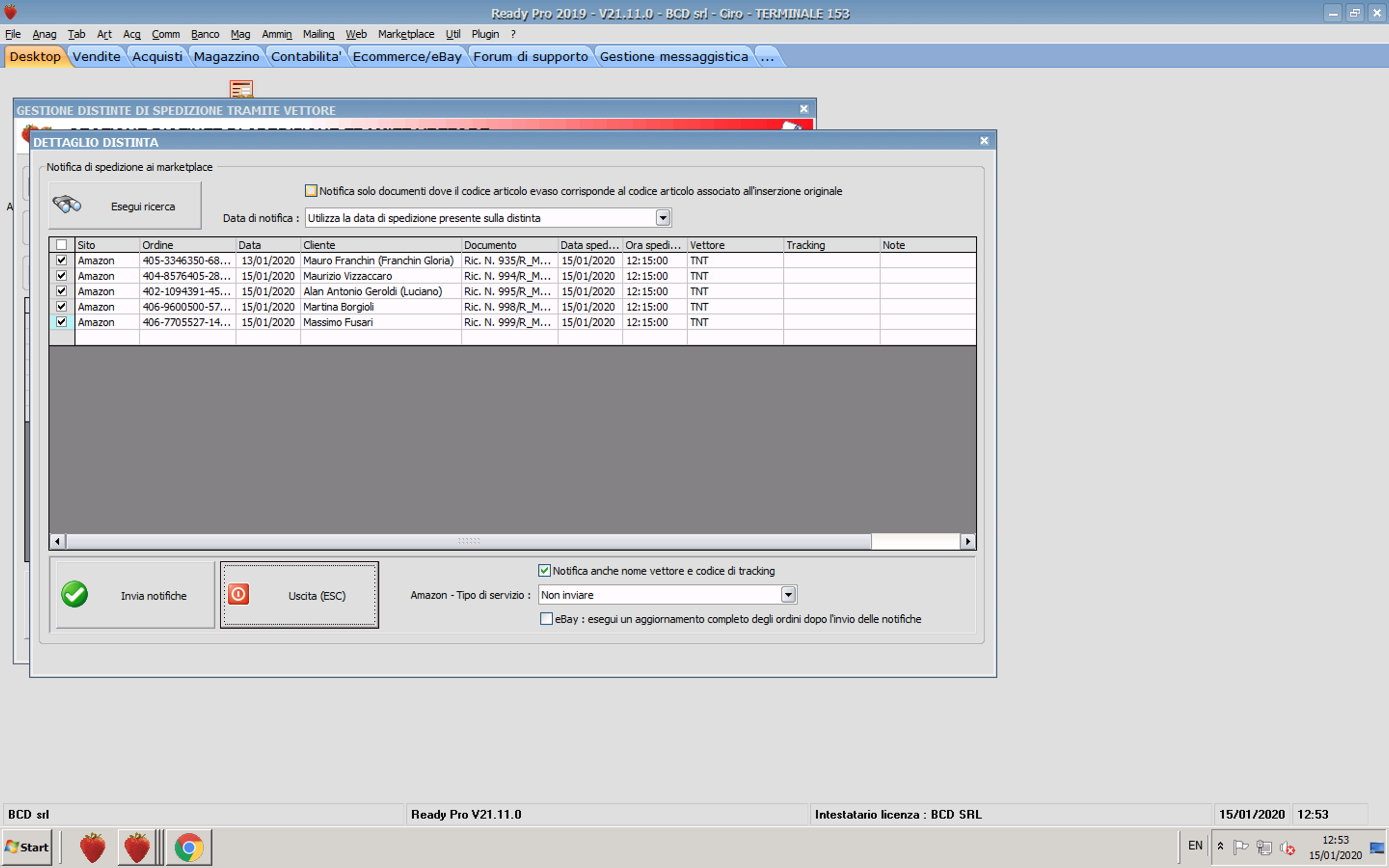Enable Notifica solo documenti codice articolo checkbox

click(311, 190)
